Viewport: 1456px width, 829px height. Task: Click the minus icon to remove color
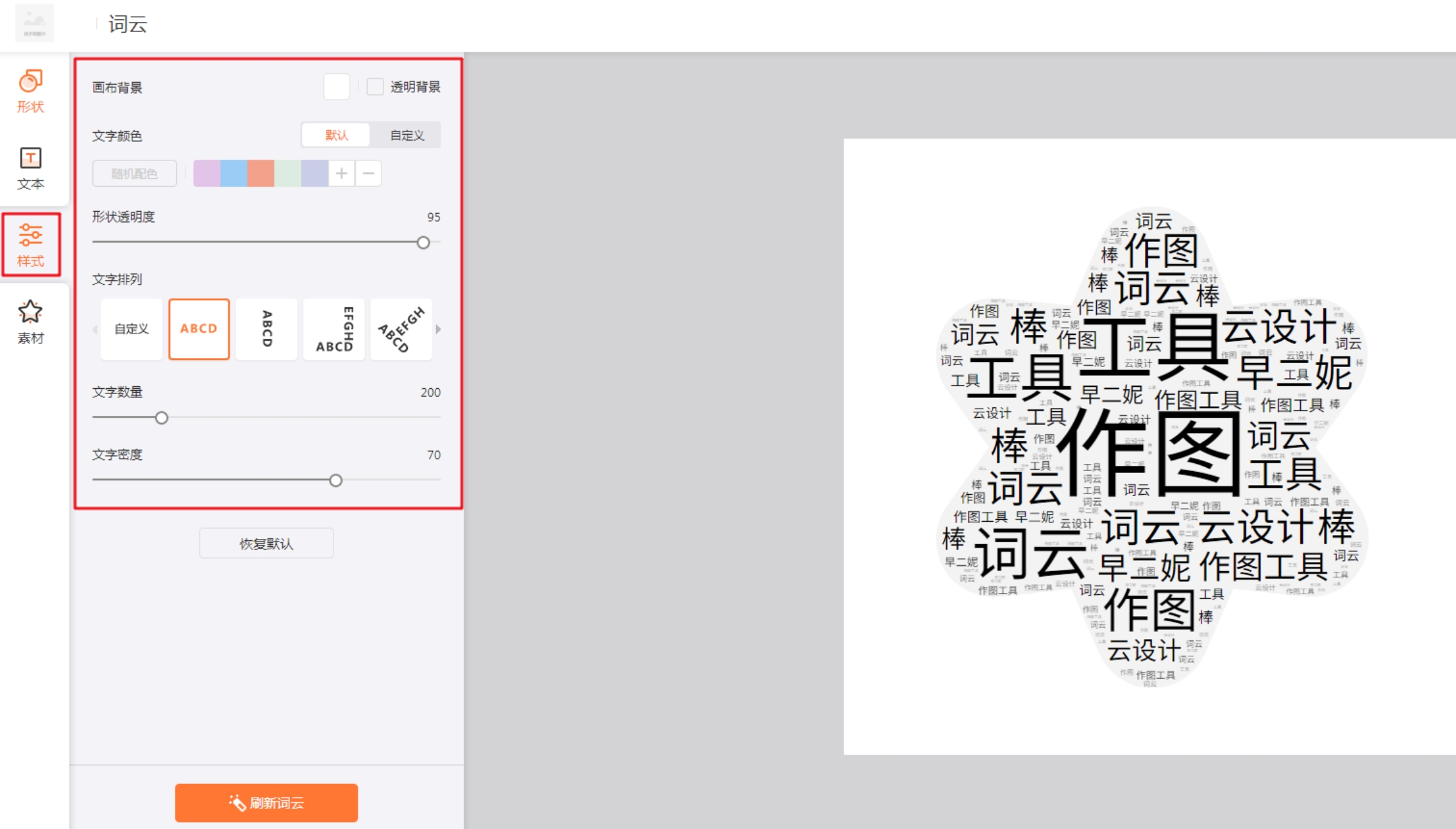coord(369,173)
